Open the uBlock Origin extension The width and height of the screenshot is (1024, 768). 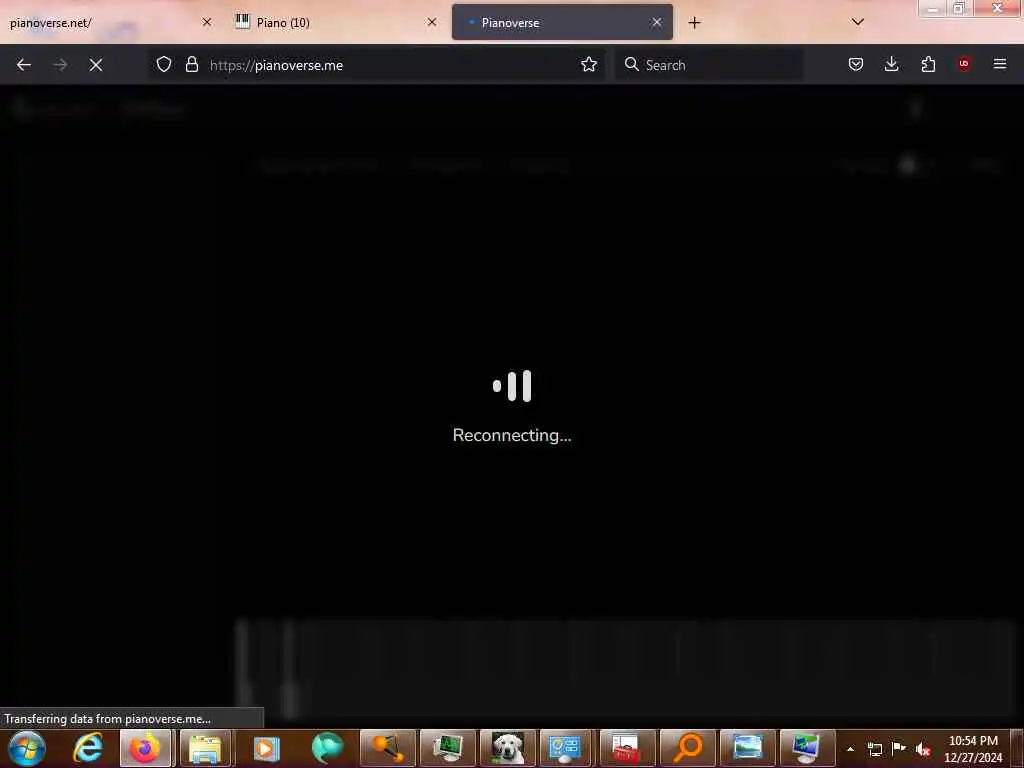964,64
